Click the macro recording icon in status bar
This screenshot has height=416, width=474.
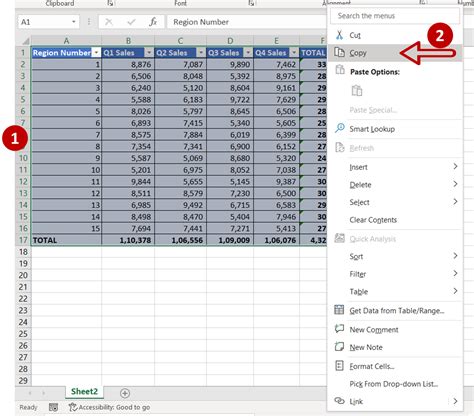pos(53,407)
